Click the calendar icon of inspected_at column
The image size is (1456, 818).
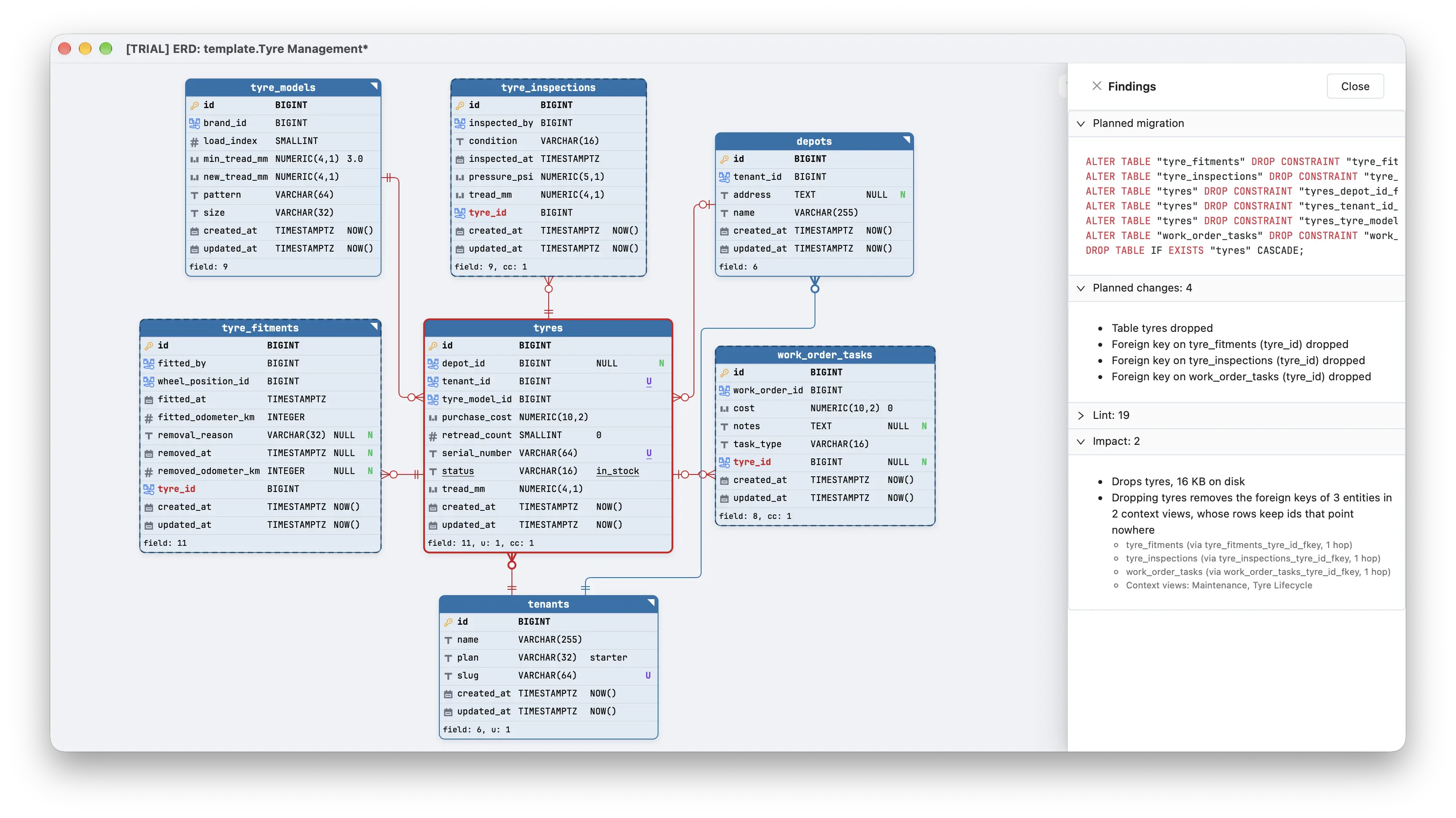click(x=459, y=159)
